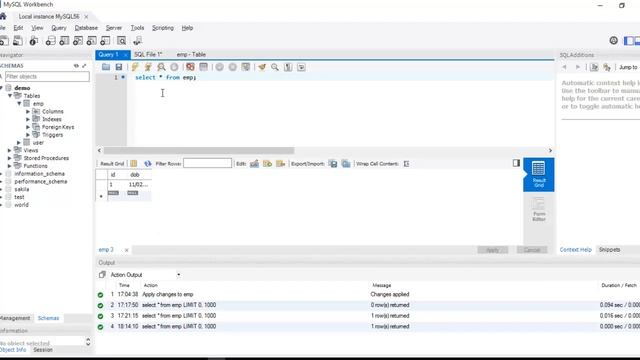The width and height of the screenshot is (640, 360).
Task: Toggle word wrapping in the editor
Action: click(301, 67)
